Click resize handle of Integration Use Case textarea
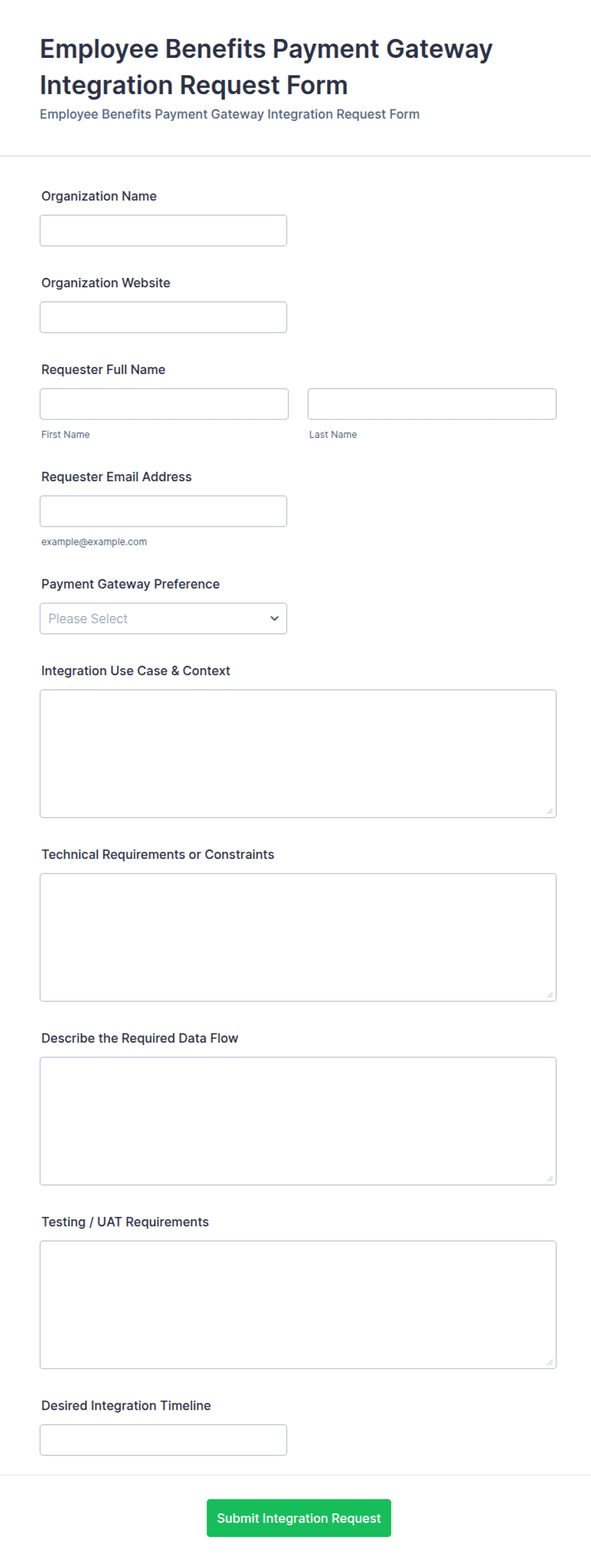The image size is (591, 1568). point(550,811)
